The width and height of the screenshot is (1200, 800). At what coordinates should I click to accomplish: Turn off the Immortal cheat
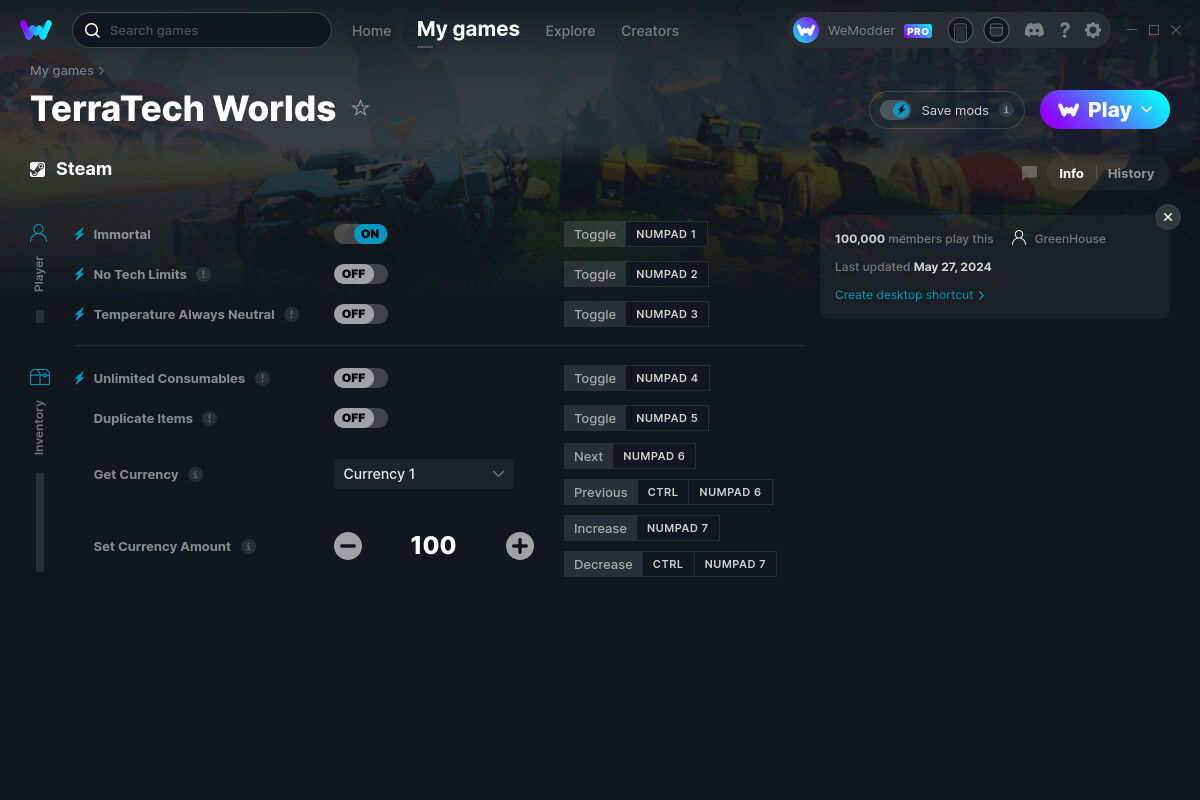click(x=360, y=233)
